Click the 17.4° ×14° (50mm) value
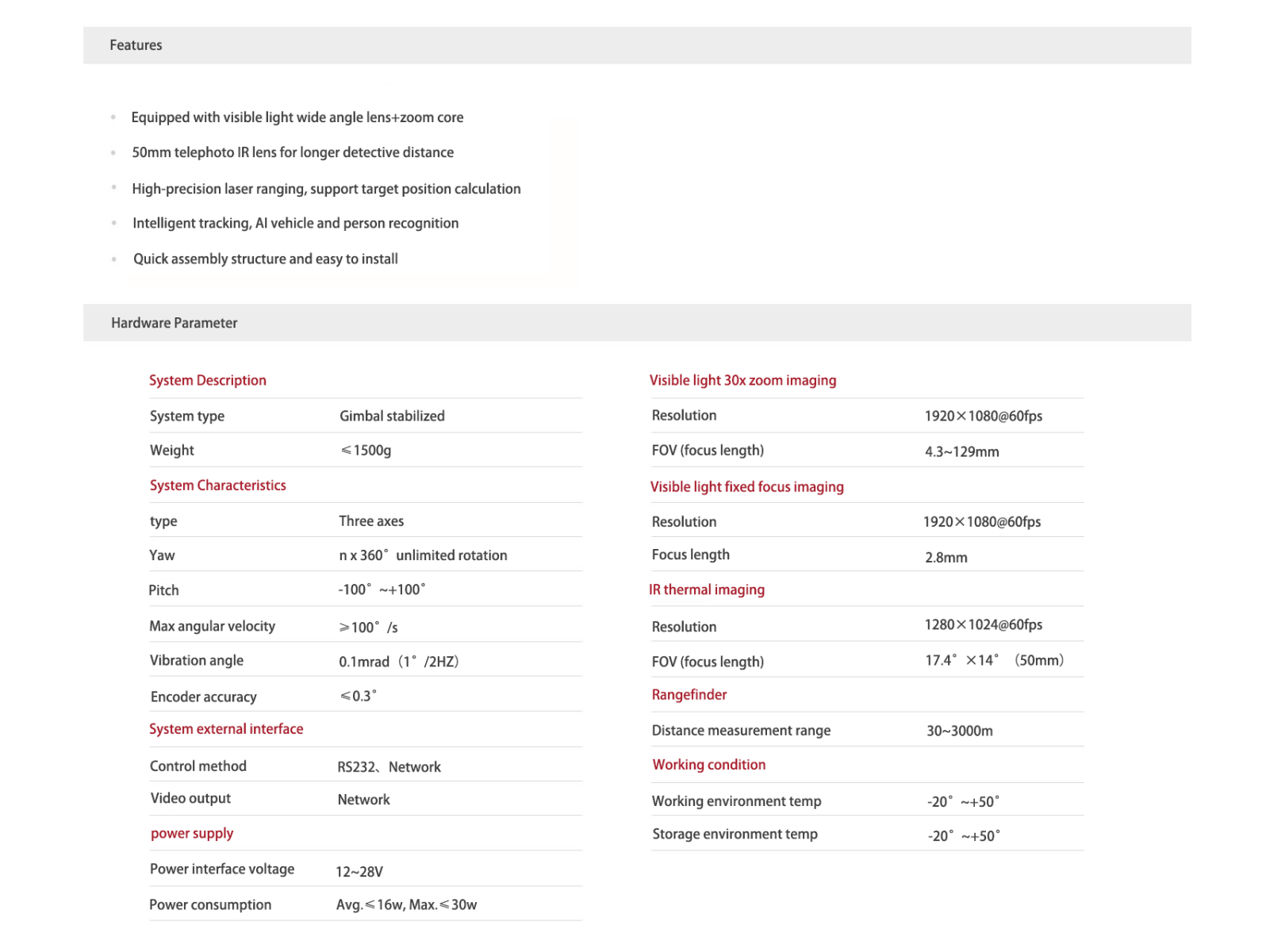 coord(995,660)
